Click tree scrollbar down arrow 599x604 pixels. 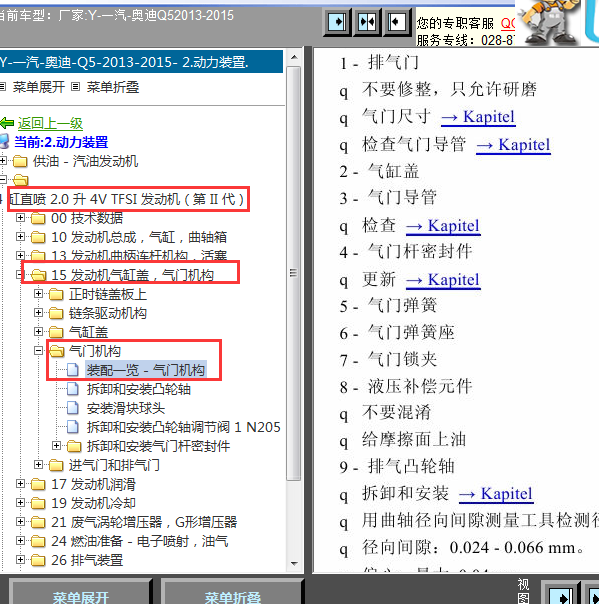pos(294,563)
